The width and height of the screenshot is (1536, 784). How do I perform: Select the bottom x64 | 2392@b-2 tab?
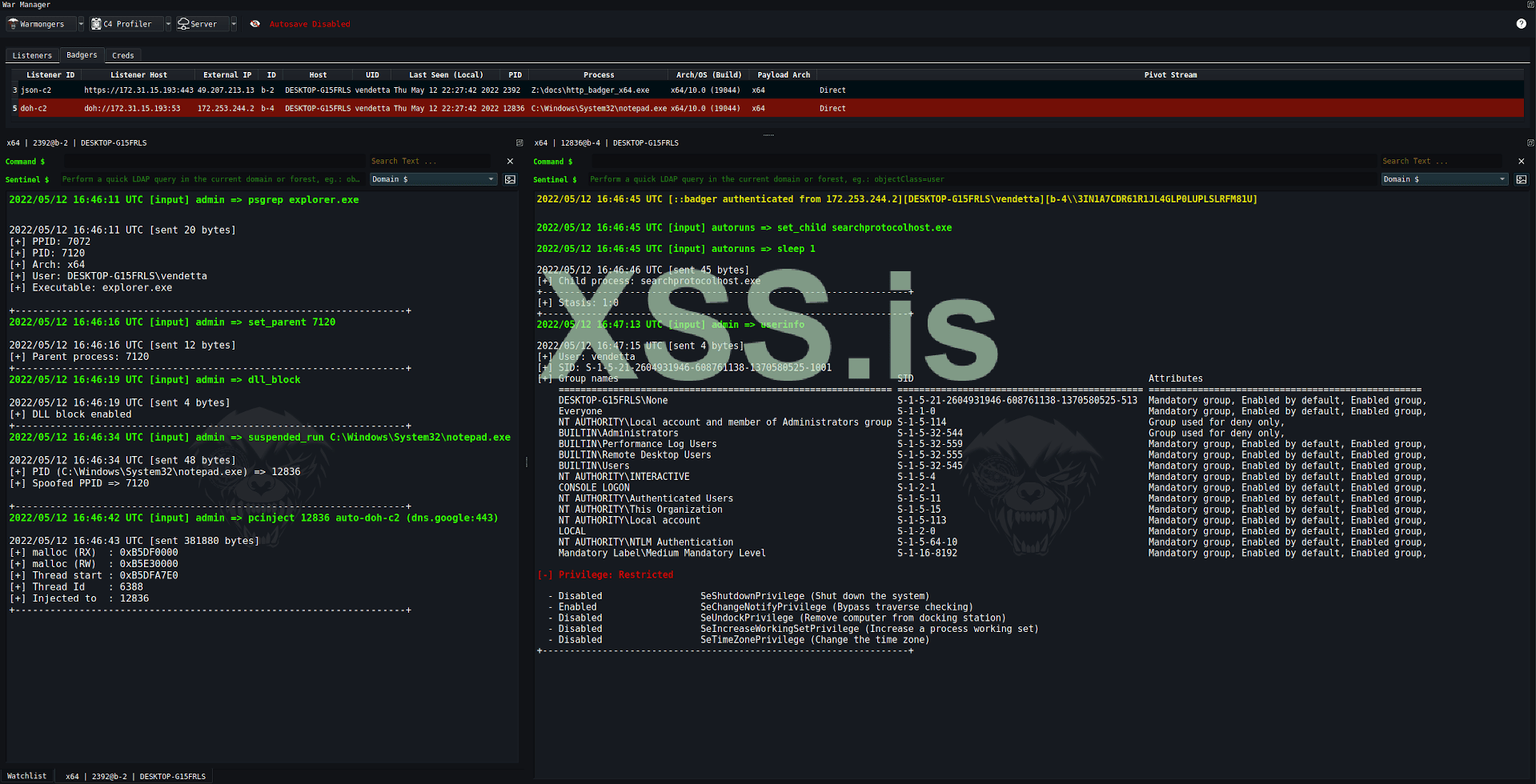point(135,776)
